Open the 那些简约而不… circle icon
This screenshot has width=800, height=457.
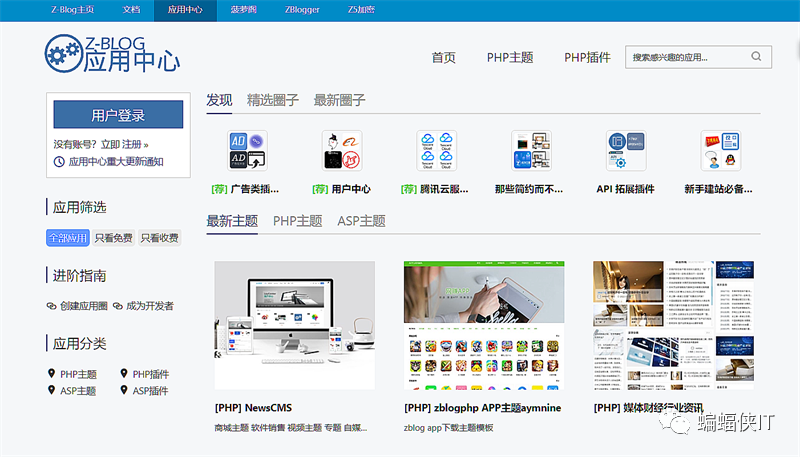click(532, 150)
